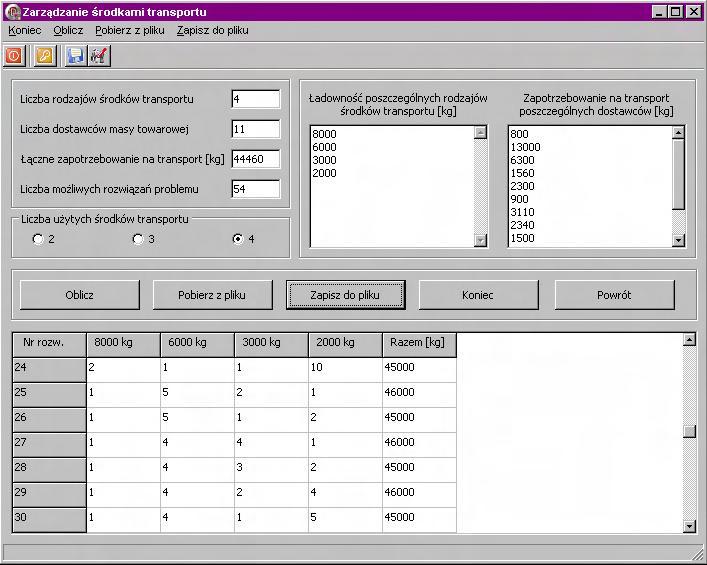Screen dimensions: 707x565
Task: Click row header 27 in results table
Action: click(49, 445)
